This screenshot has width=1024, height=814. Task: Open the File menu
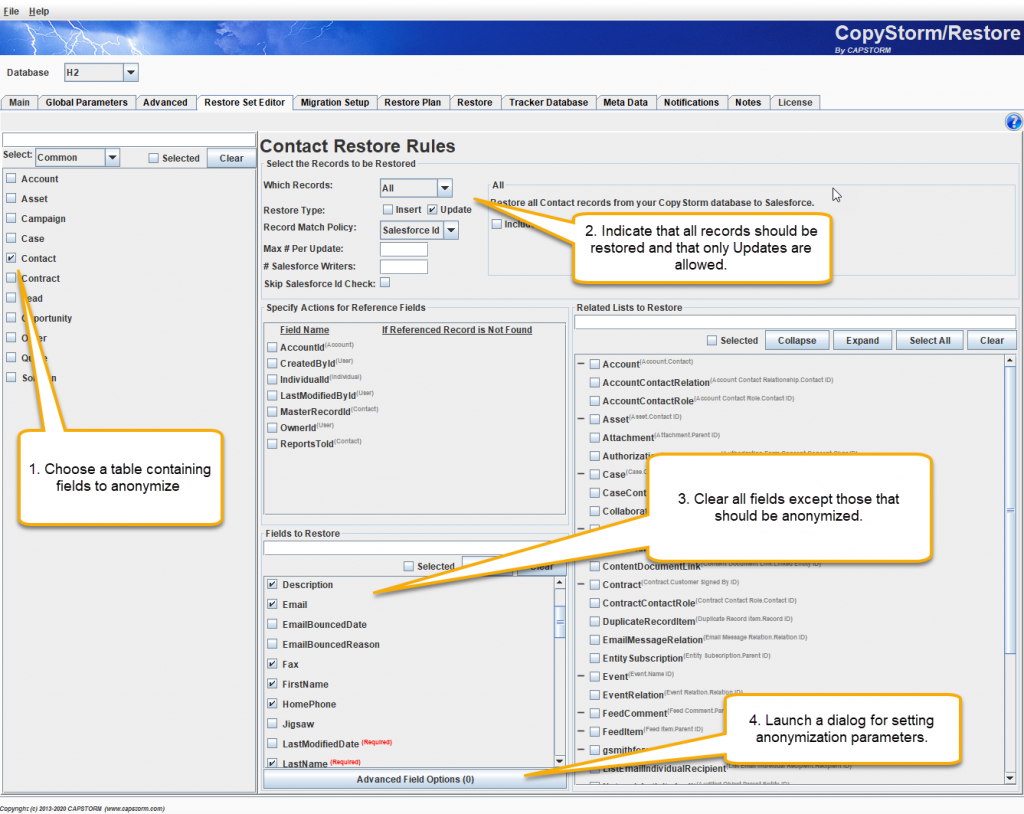pyautogui.click(x=11, y=11)
